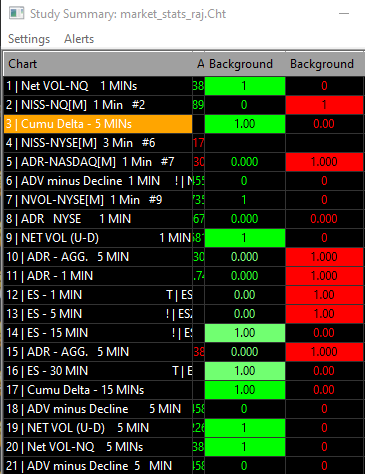Click red 1.000 cell in ADR - 1 MIN row

324,276
